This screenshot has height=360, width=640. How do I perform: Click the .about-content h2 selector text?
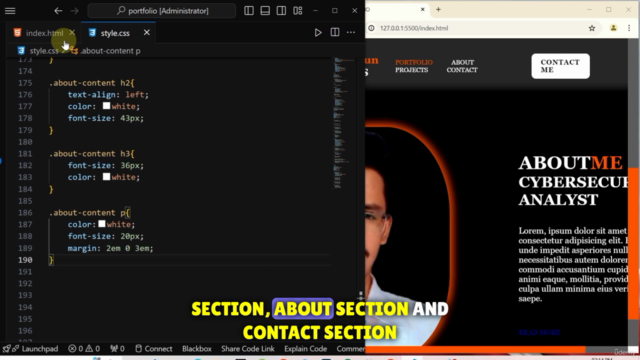89,83
